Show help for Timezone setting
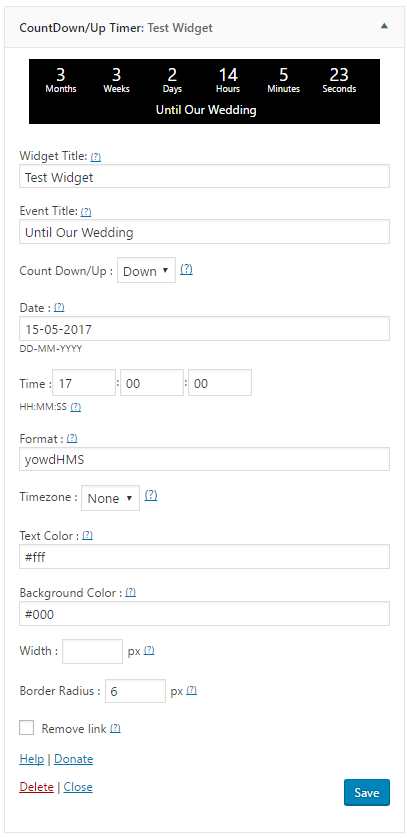Viewport: 407px width, 838px height. click(x=151, y=495)
